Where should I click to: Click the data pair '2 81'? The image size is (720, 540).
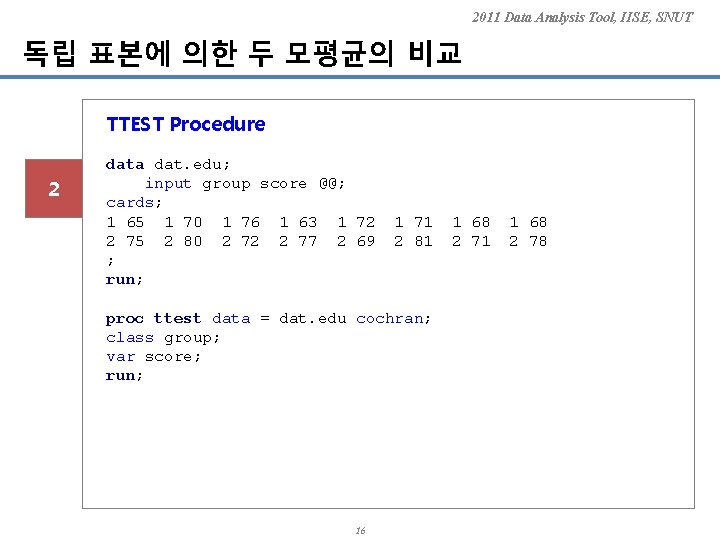click(414, 241)
